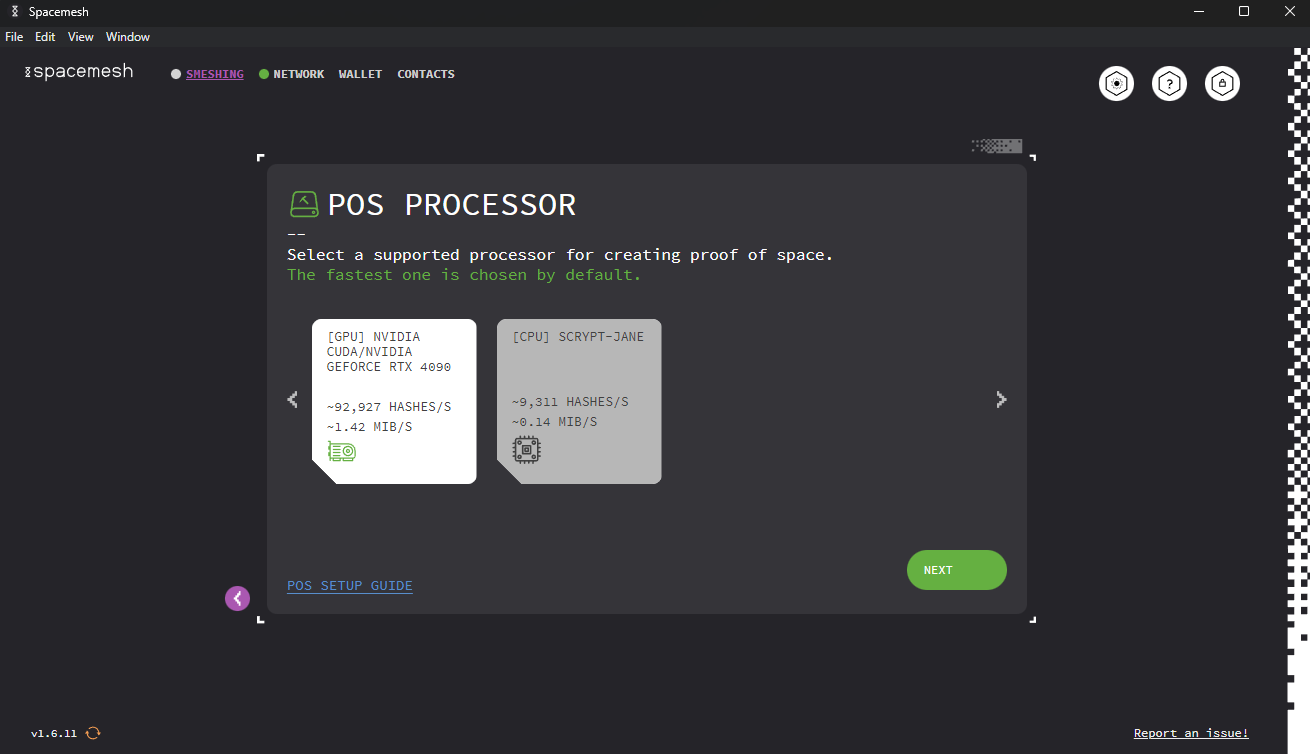Screen dimensions: 1310x754
Task: Click the ~92,927 HASHES/S value
Action: 389,407
